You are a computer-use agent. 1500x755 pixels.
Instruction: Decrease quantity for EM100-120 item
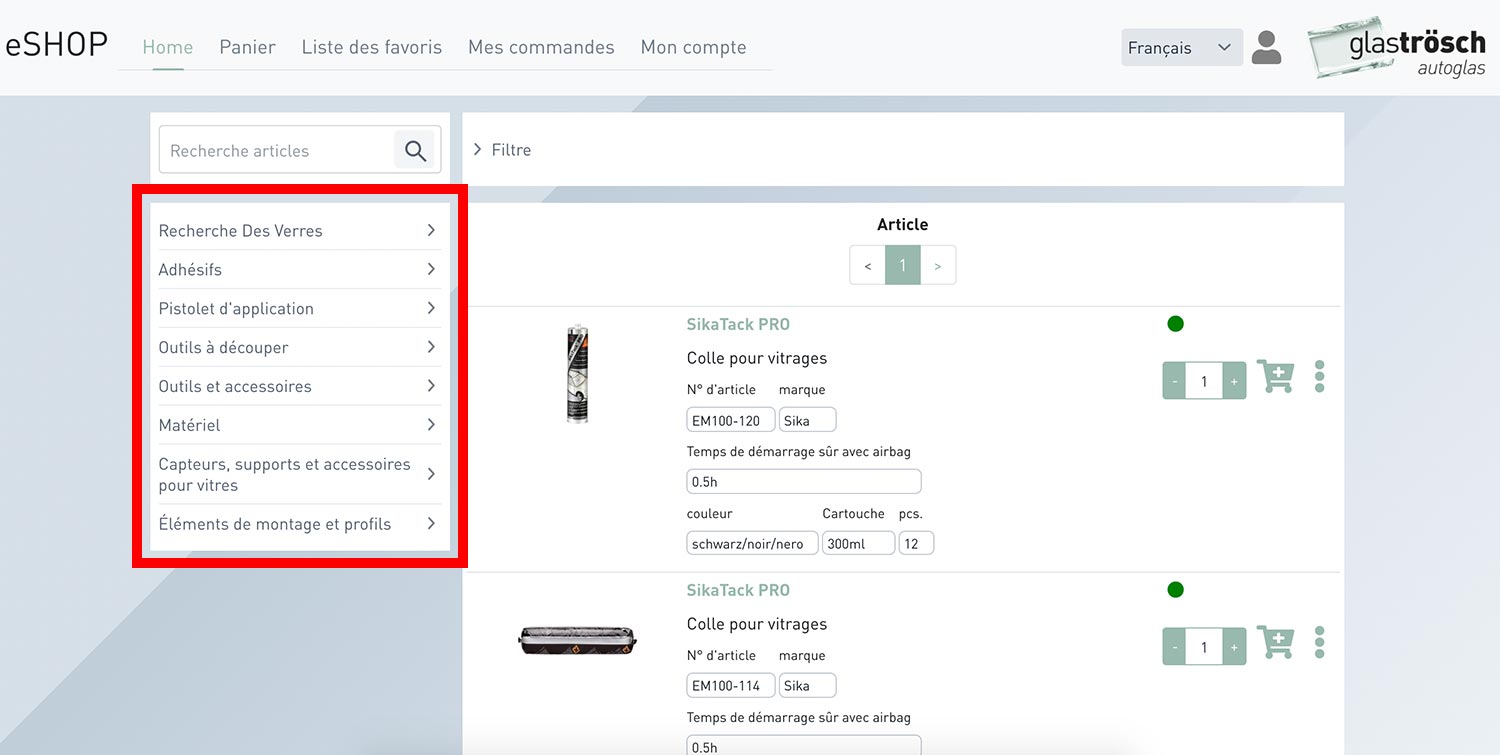point(1175,381)
